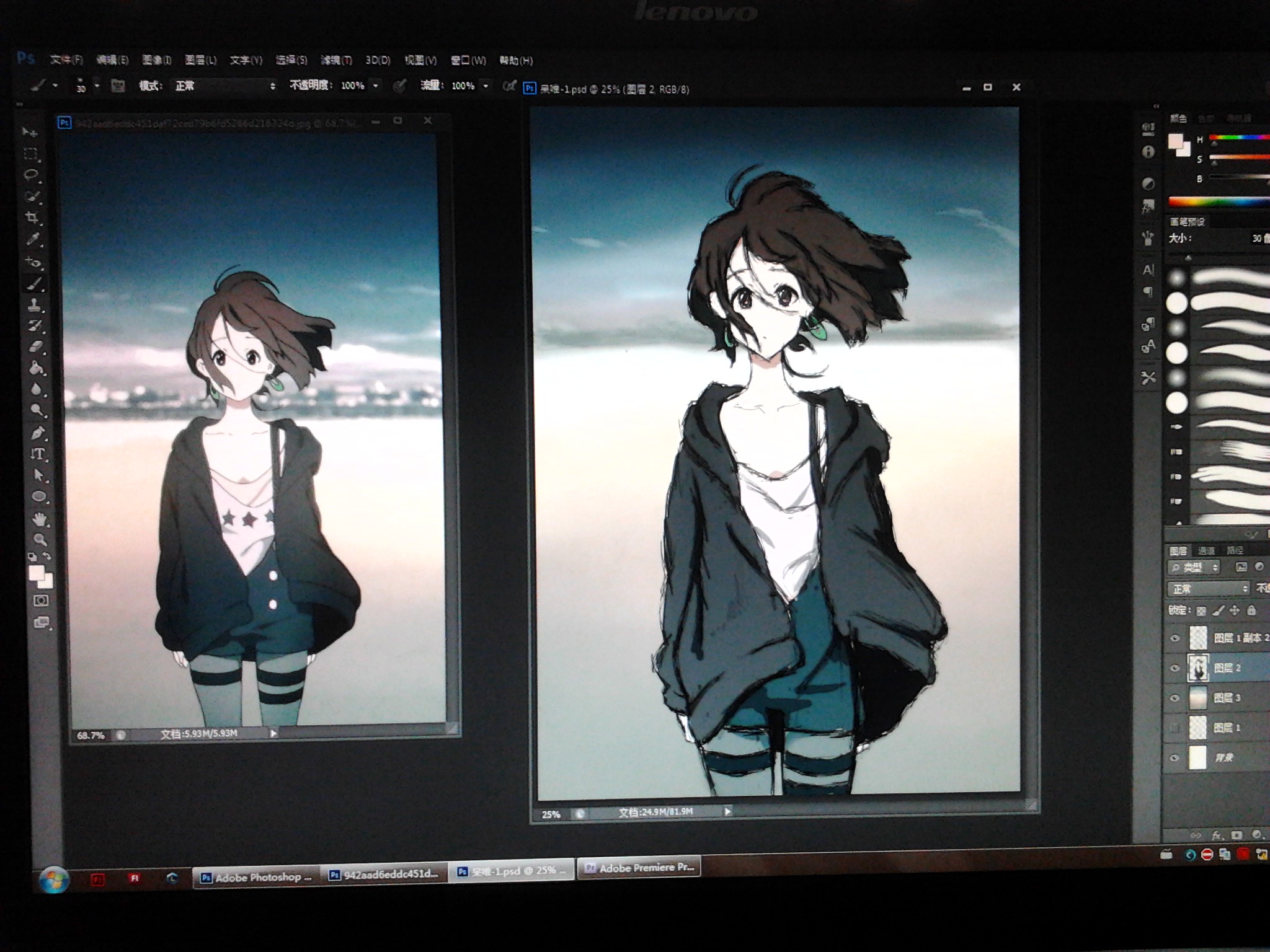Open the 编辑(E) menu

pos(112,60)
